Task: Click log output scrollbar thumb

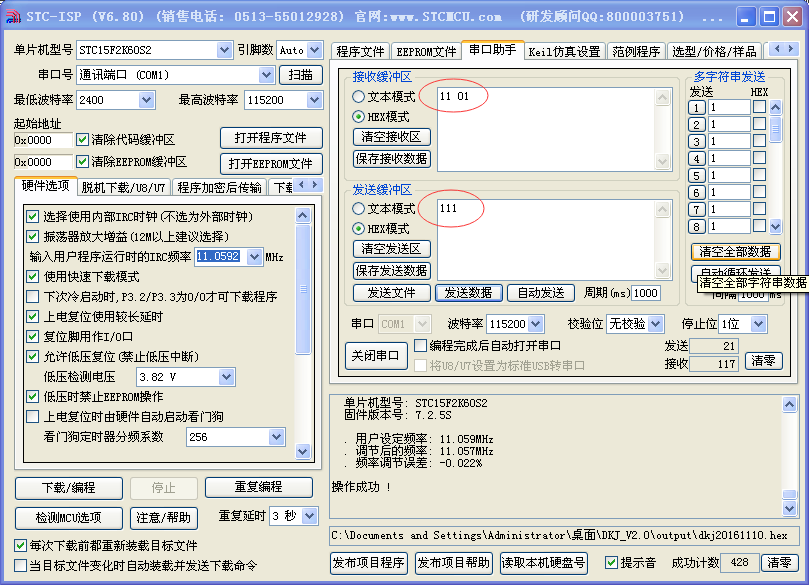Action: 789,494
